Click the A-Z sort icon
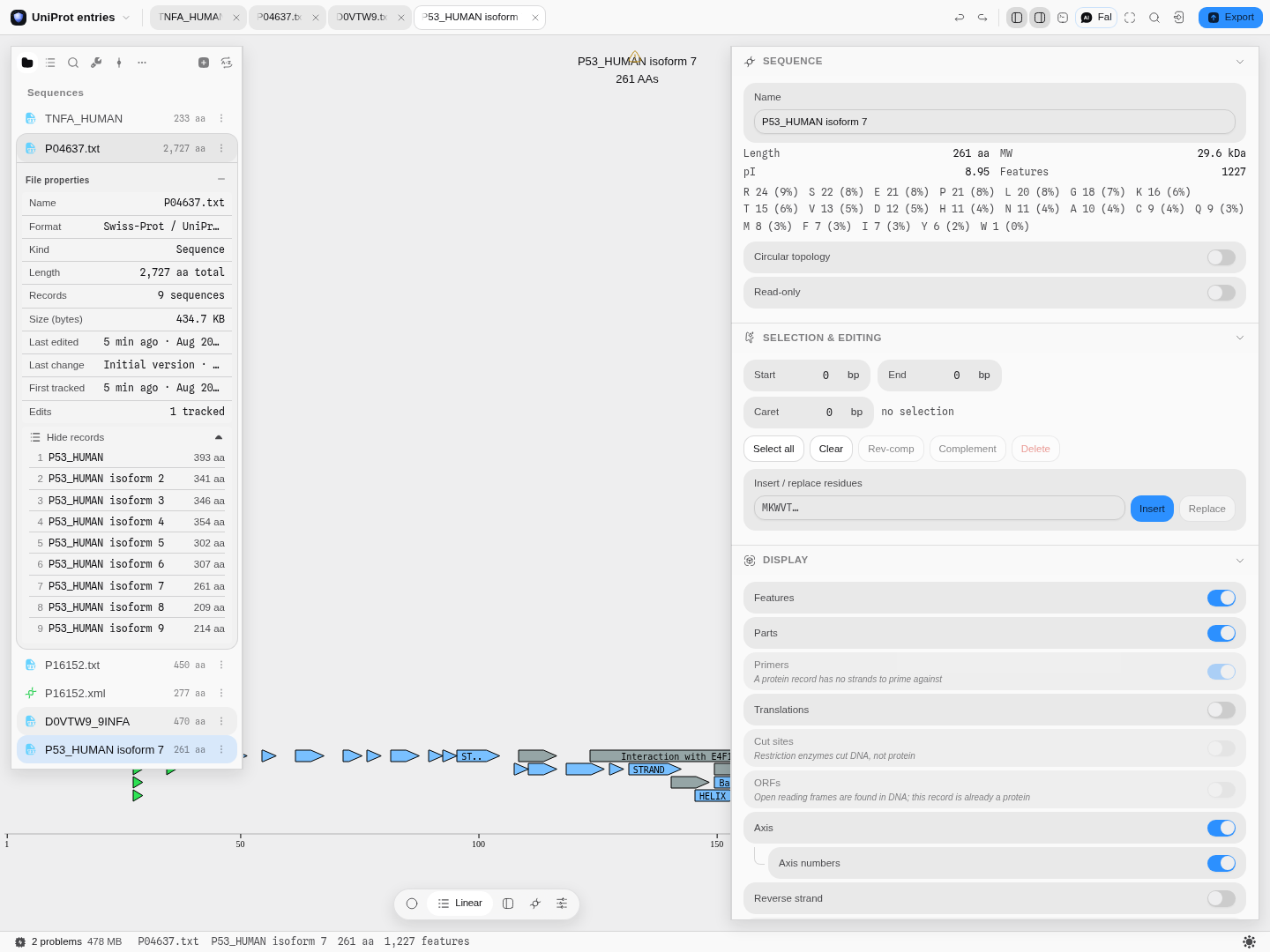The width and height of the screenshot is (1270, 952). coord(227,63)
